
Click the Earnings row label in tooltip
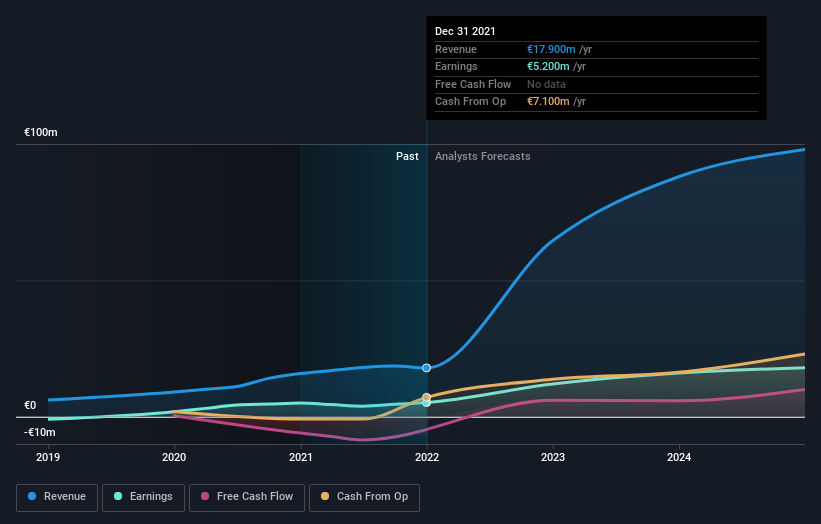(456, 66)
